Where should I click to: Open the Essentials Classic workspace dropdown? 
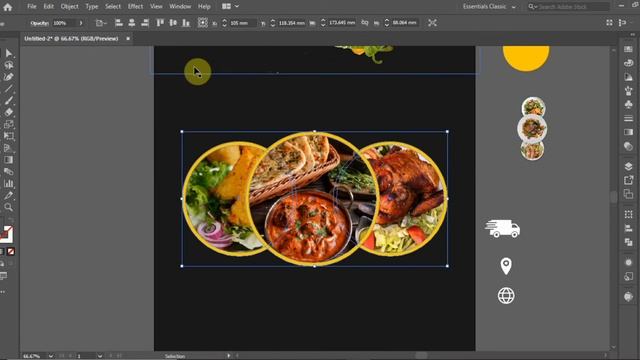(x=489, y=7)
